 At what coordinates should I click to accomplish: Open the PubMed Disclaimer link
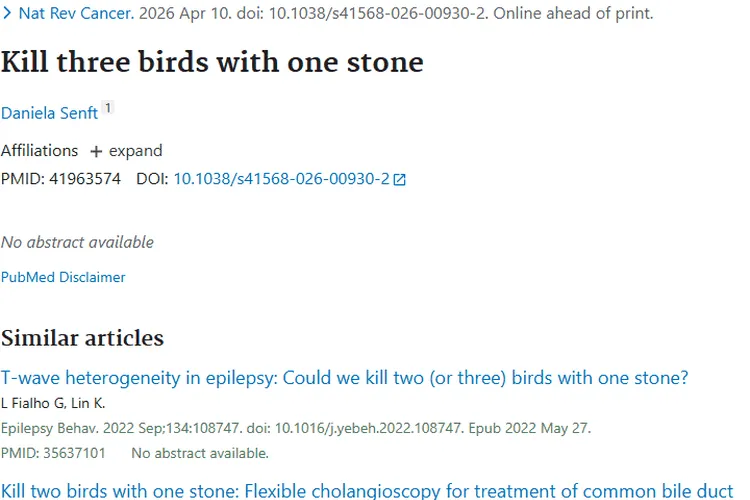point(63,277)
